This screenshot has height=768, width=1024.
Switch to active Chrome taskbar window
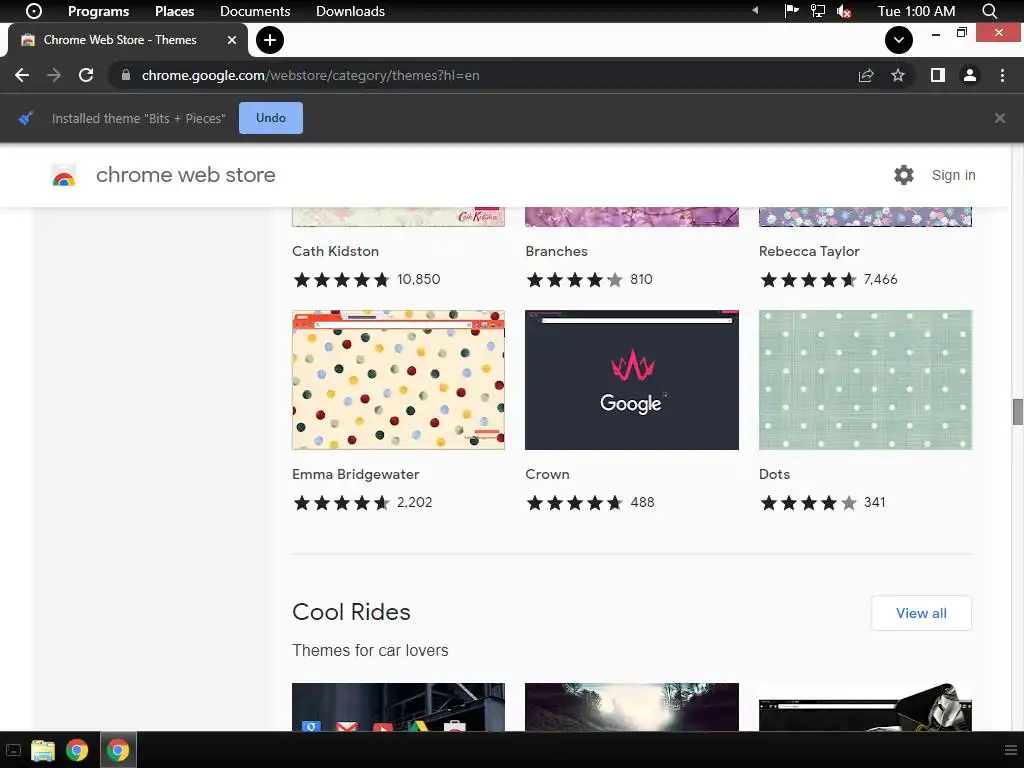pos(118,750)
